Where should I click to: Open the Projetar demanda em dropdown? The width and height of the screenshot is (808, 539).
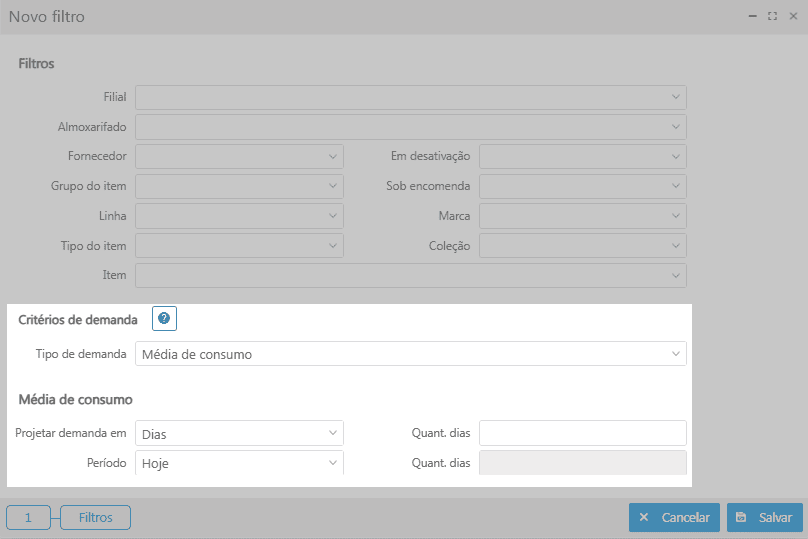(239, 433)
